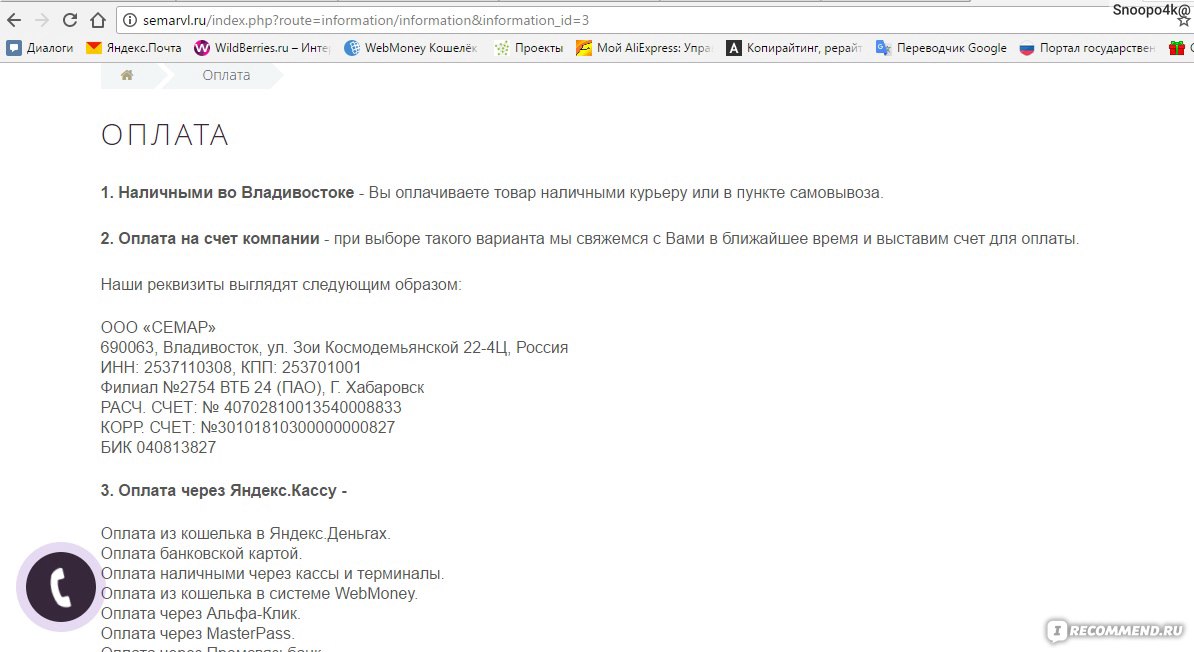Click the ООО «СЕМАР» company name
This screenshot has width=1194, height=652.
point(158,328)
